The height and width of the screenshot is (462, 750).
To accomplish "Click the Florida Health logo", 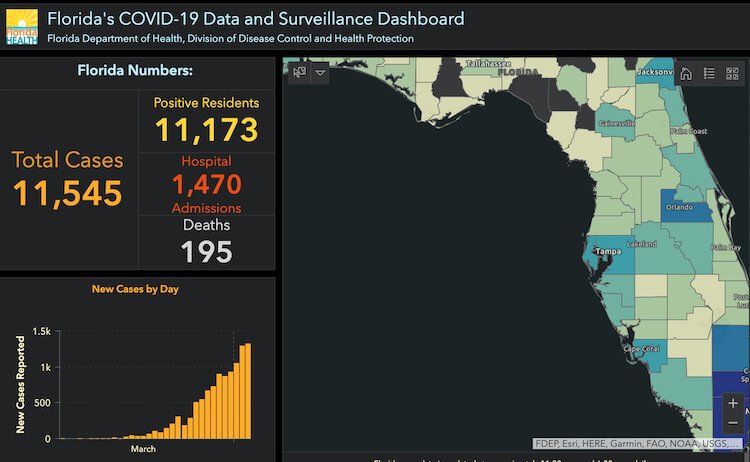I will (22, 27).
